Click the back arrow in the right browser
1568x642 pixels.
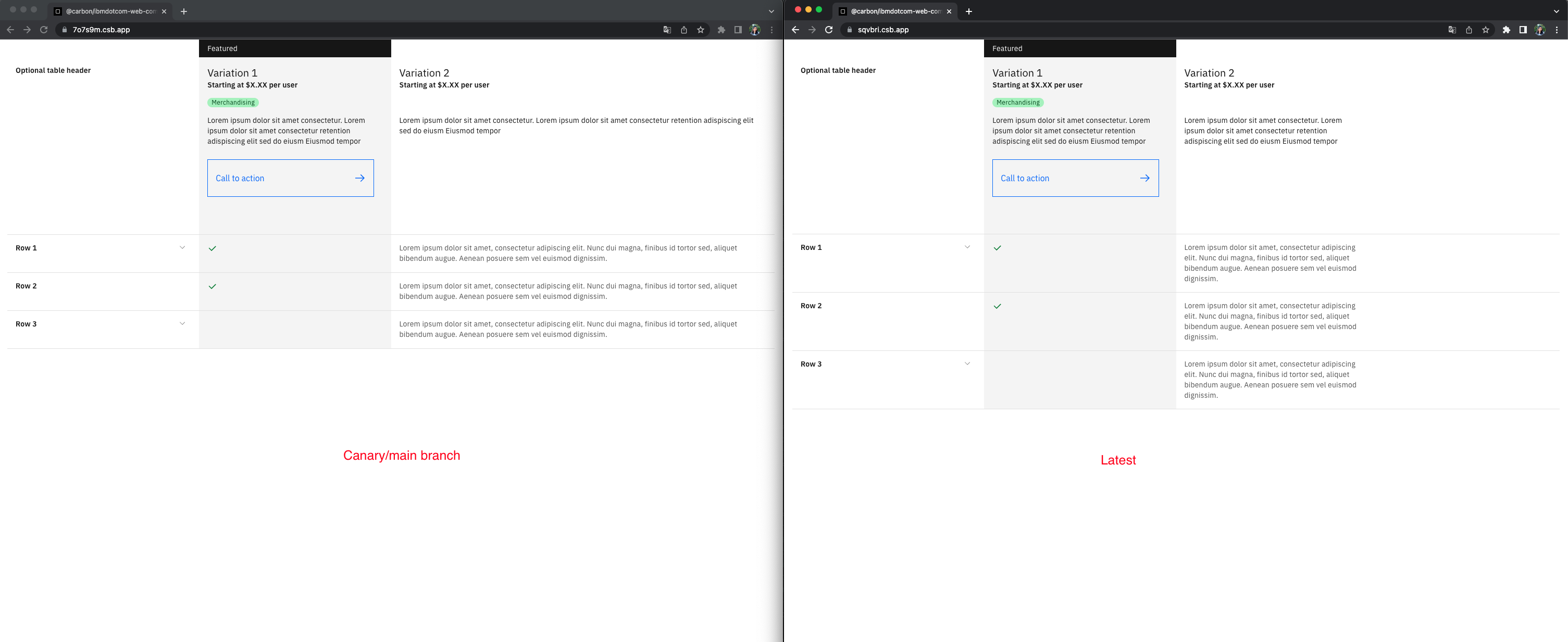point(795,30)
